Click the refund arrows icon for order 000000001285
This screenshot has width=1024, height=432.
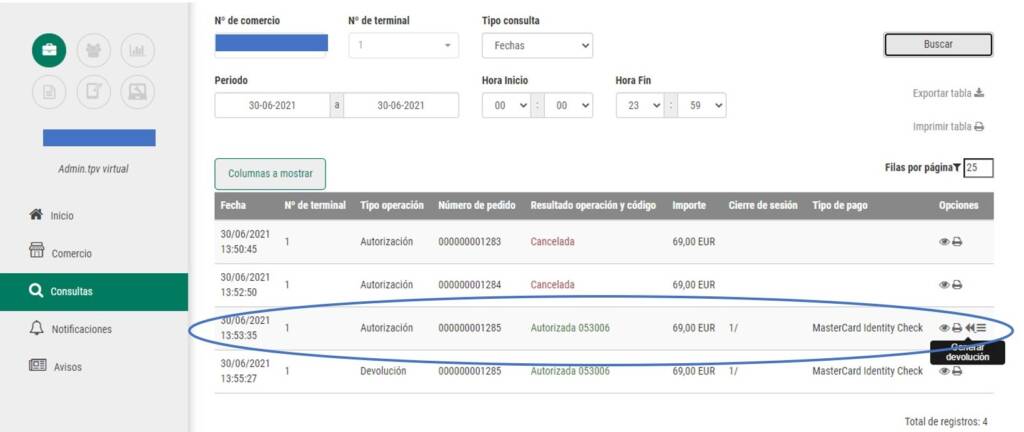[x=970, y=328]
